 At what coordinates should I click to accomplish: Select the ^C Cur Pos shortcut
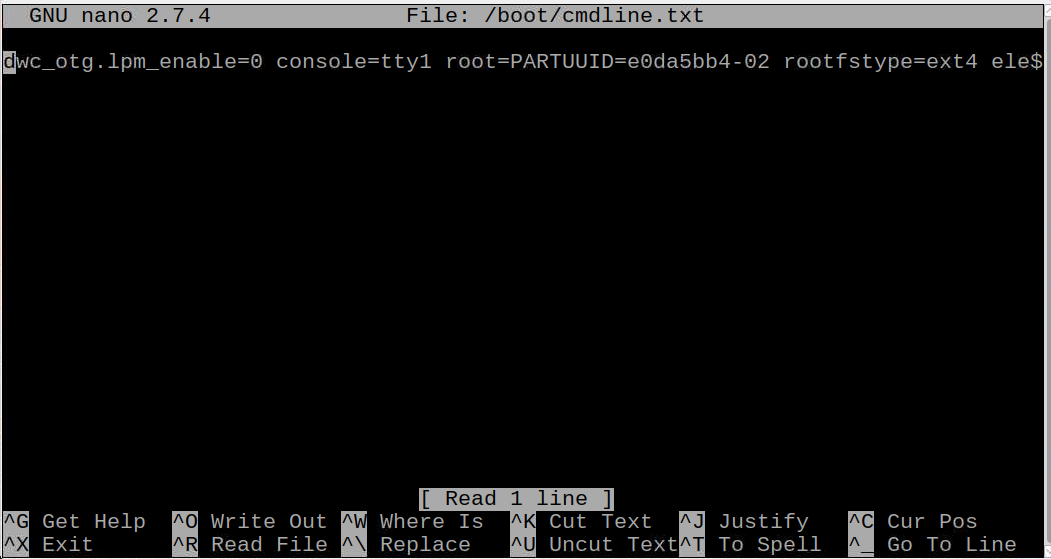point(913,521)
